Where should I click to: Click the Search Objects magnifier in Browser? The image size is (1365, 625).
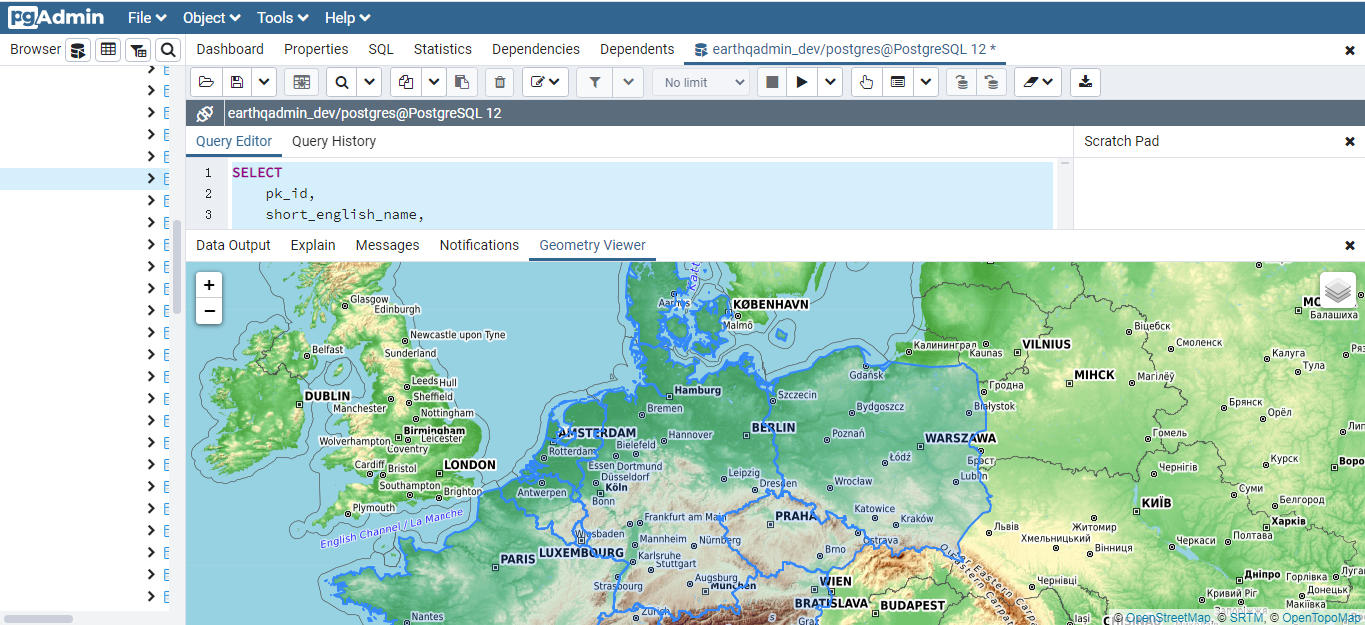pyautogui.click(x=168, y=50)
